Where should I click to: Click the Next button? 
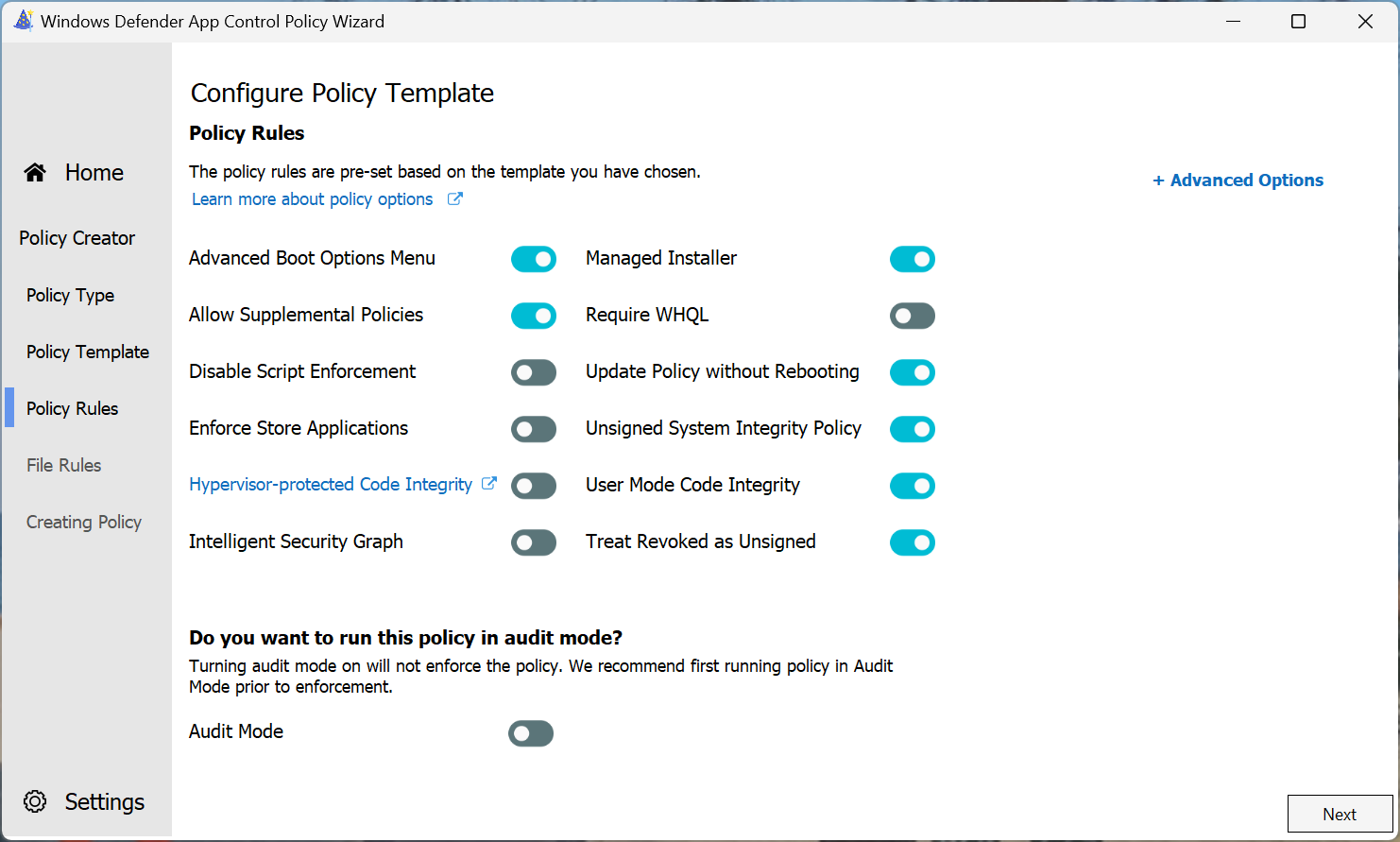point(1340,814)
